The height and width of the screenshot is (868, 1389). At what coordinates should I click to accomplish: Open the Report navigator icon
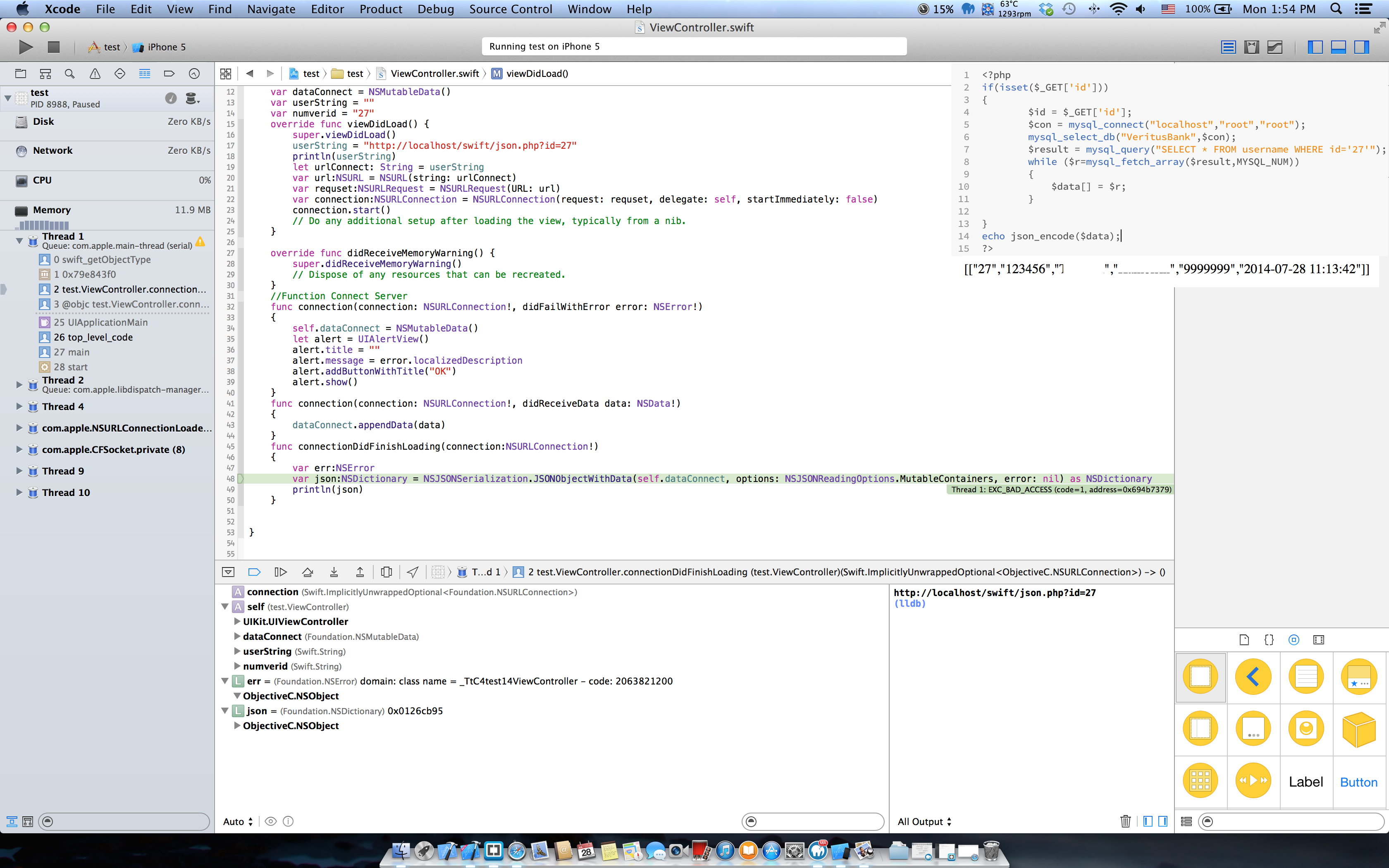point(194,74)
